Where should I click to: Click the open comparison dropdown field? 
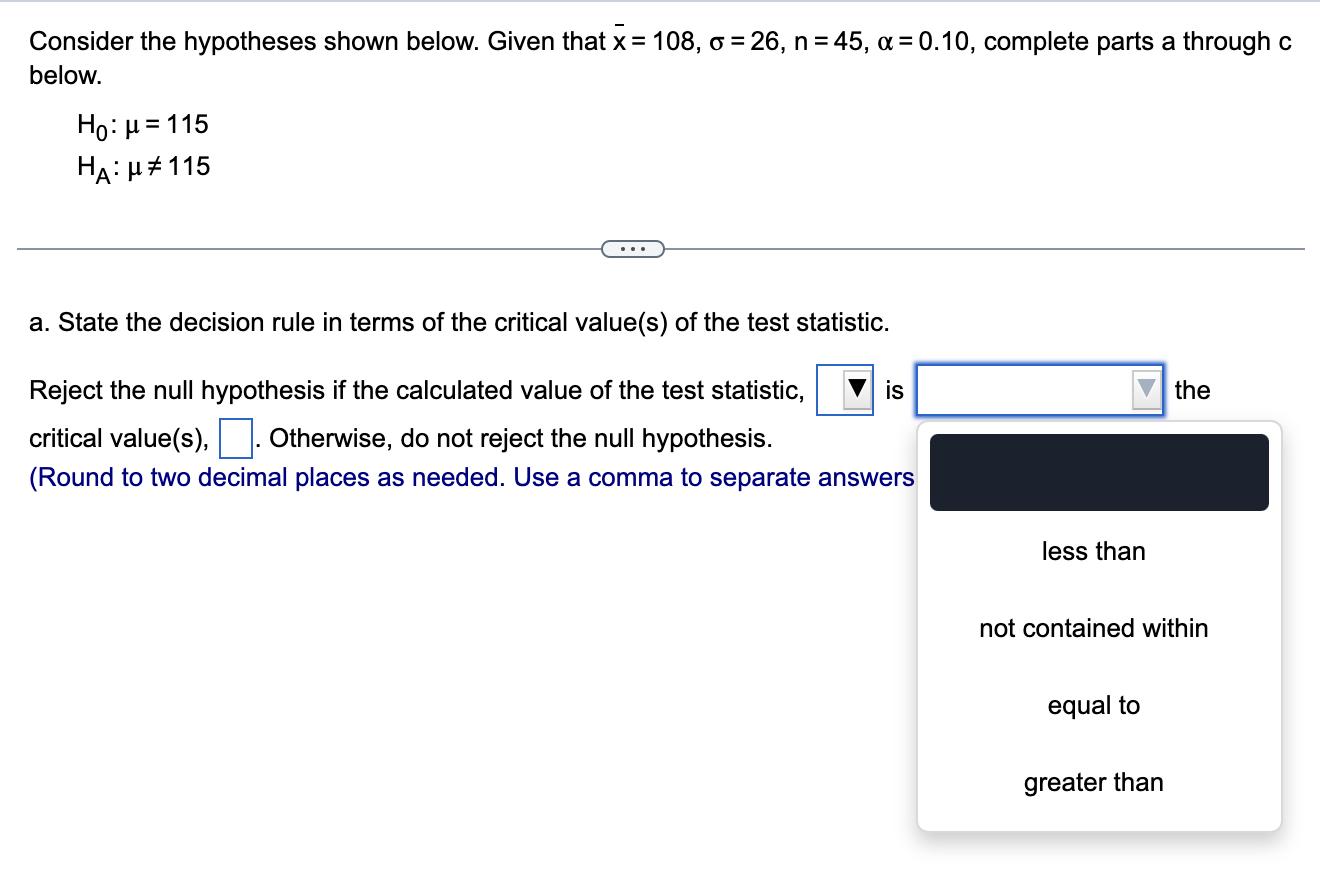click(1030, 390)
